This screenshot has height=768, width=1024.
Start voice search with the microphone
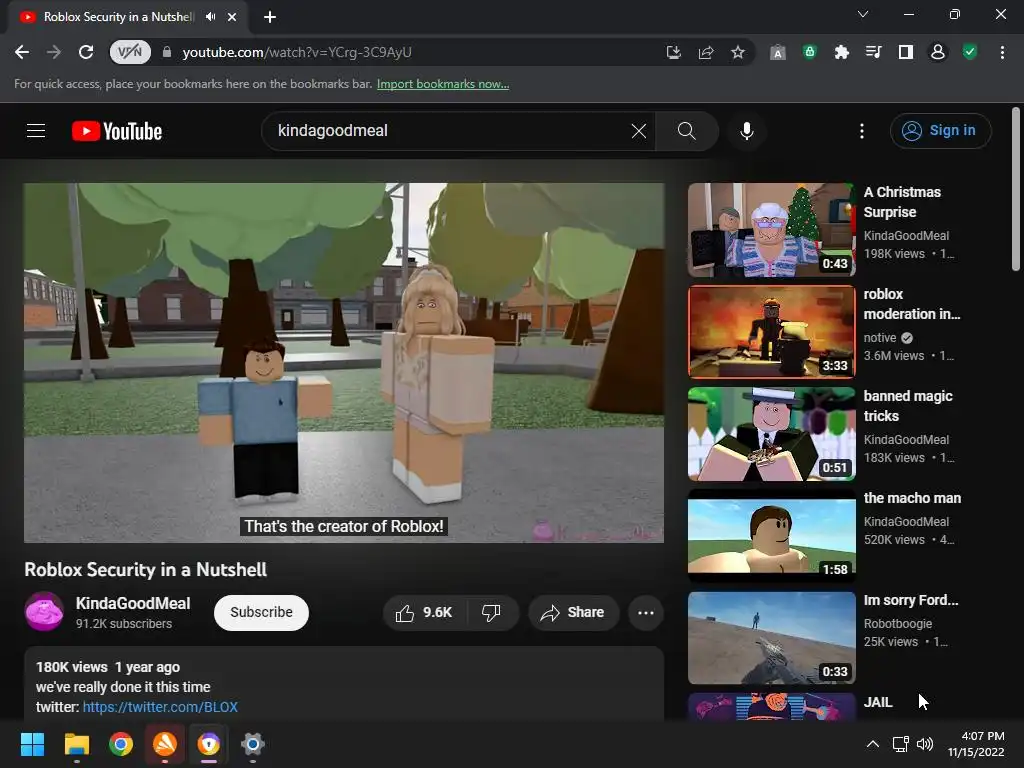(x=747, y=131)
